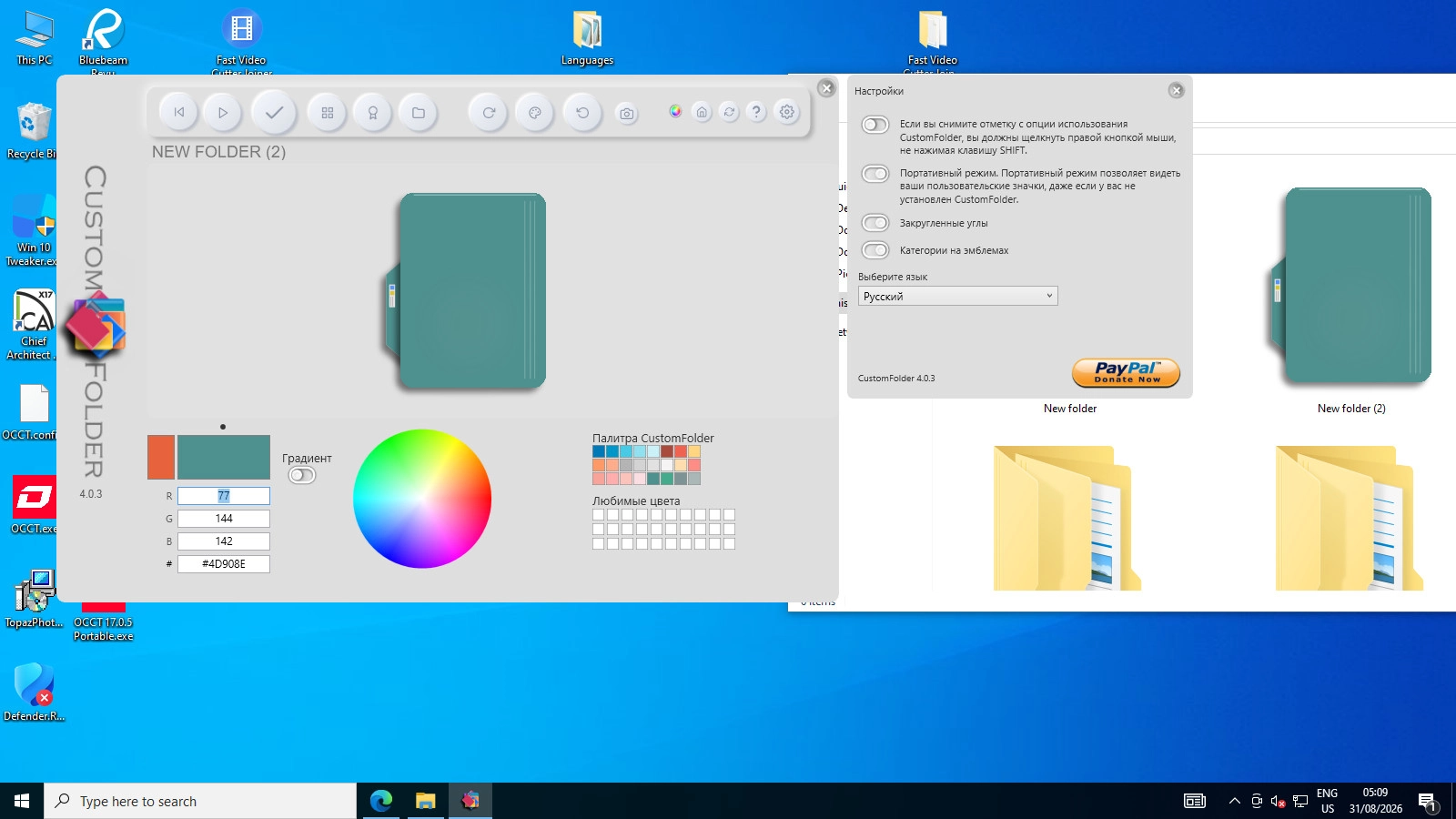Click the award ribbon emblem icon
The height and width of the screenshot is (819, 1456).
click(x=373, y=113)
